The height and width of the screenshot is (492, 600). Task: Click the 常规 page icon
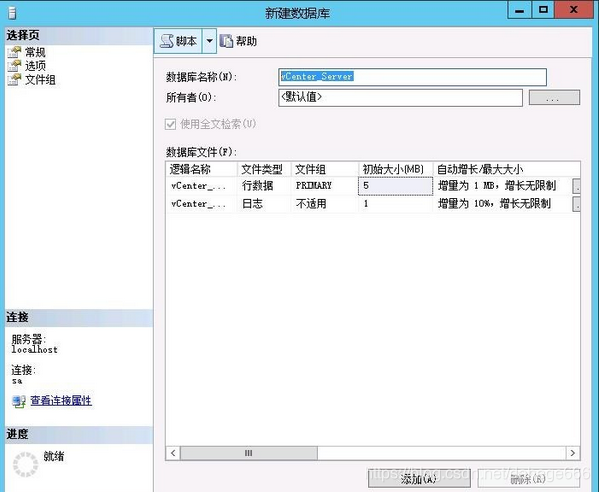(x=15, y=52)
